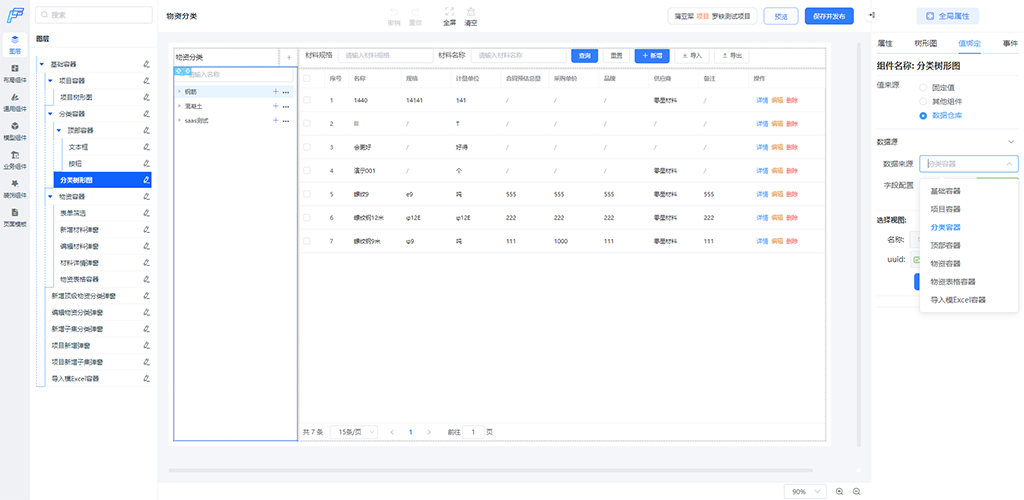Open the 布局组件 layout components panel
Viewport: 1024px width, 500px height.
coord(14,72)
